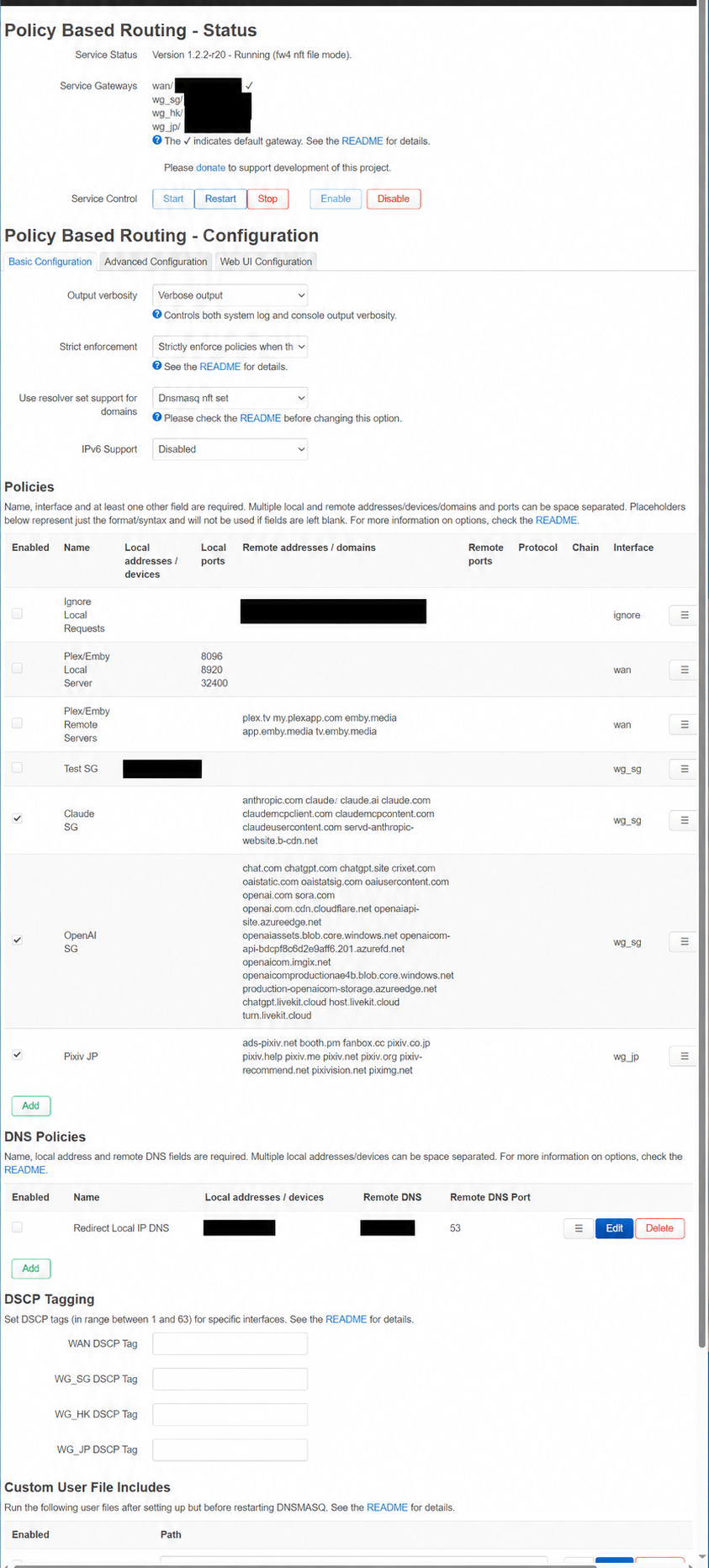Restart the routing service
709x1568 pixels.
click(220, 199)
